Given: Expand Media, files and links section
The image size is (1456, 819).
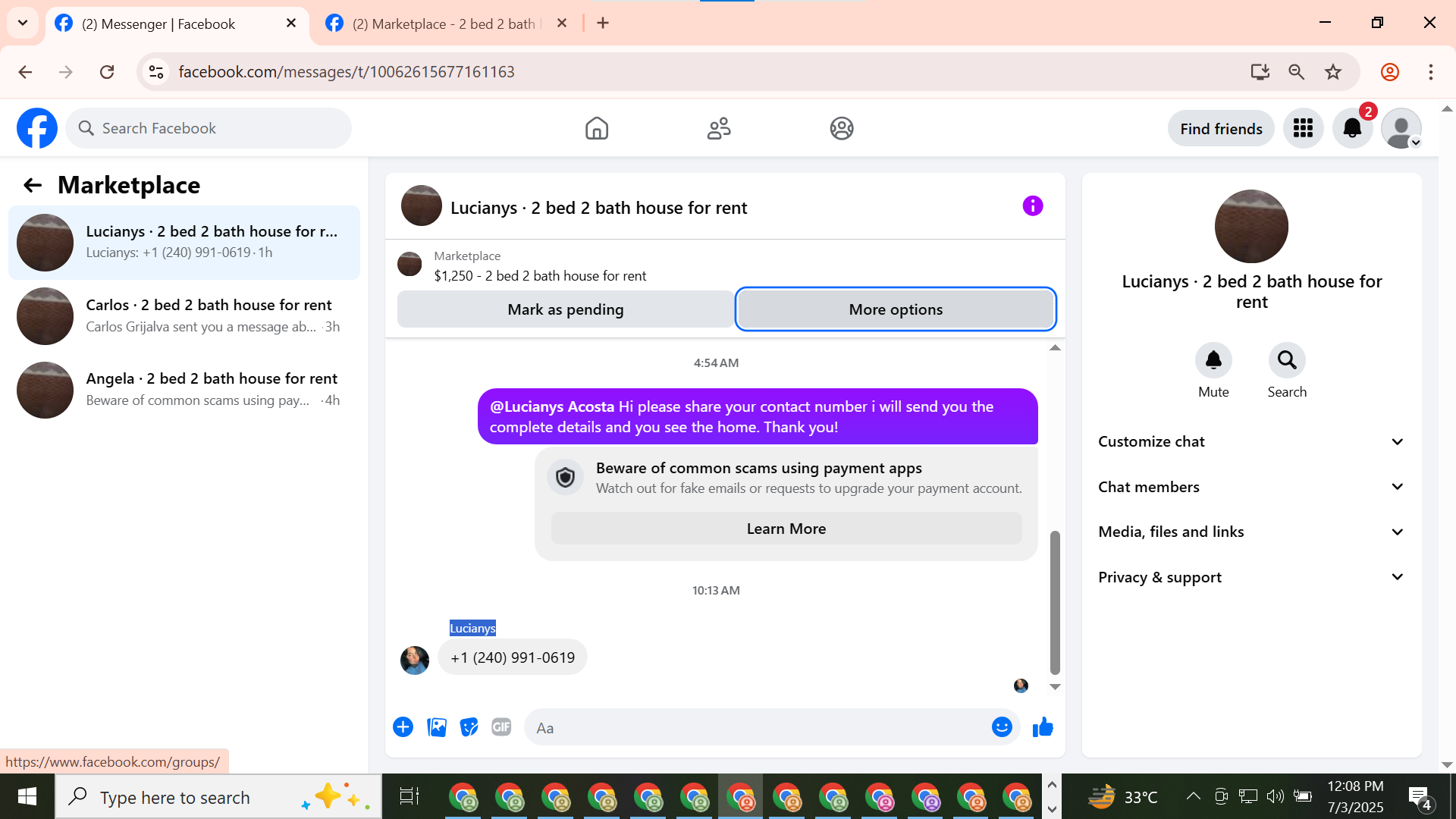Looking at the screenshot, I should (x=1251, y=532).
